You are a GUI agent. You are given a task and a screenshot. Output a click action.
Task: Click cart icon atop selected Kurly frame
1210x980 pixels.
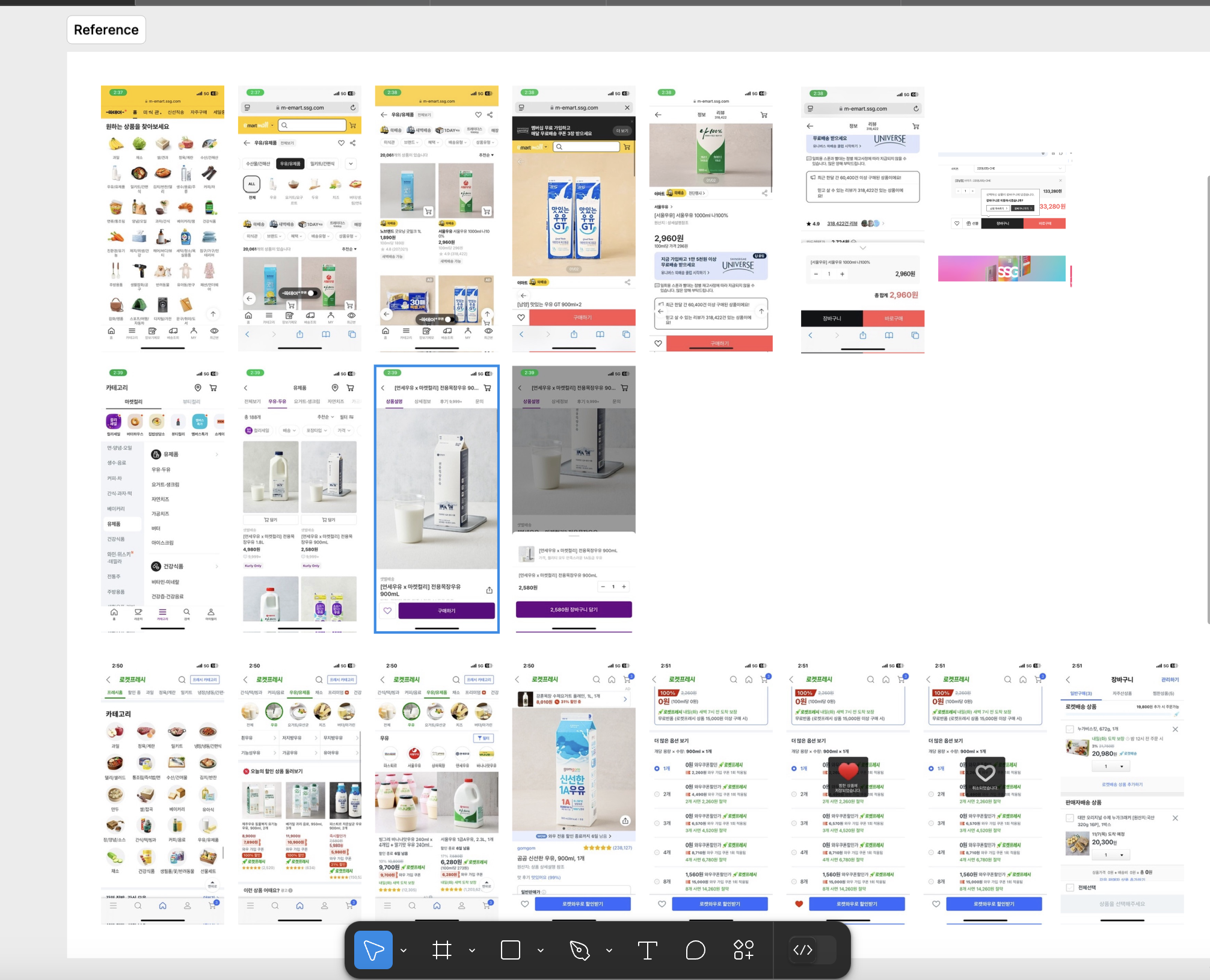tap(488, 388)
